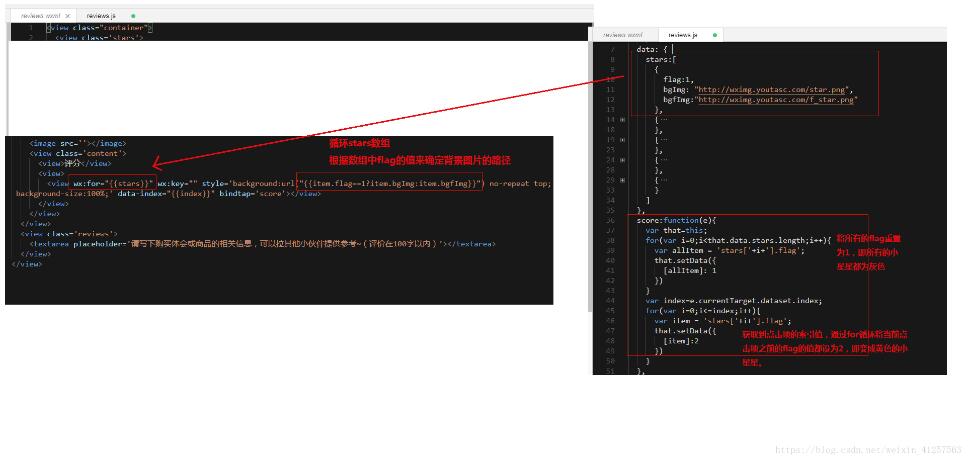This screenshot has height=467, width=971.
Task: Click the wx:for="{{stars}}" attribute
Action: (113, 184)
